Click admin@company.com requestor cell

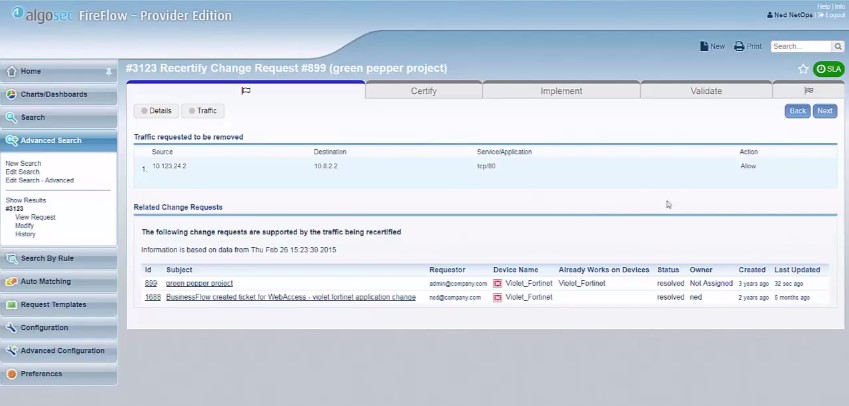458,284
